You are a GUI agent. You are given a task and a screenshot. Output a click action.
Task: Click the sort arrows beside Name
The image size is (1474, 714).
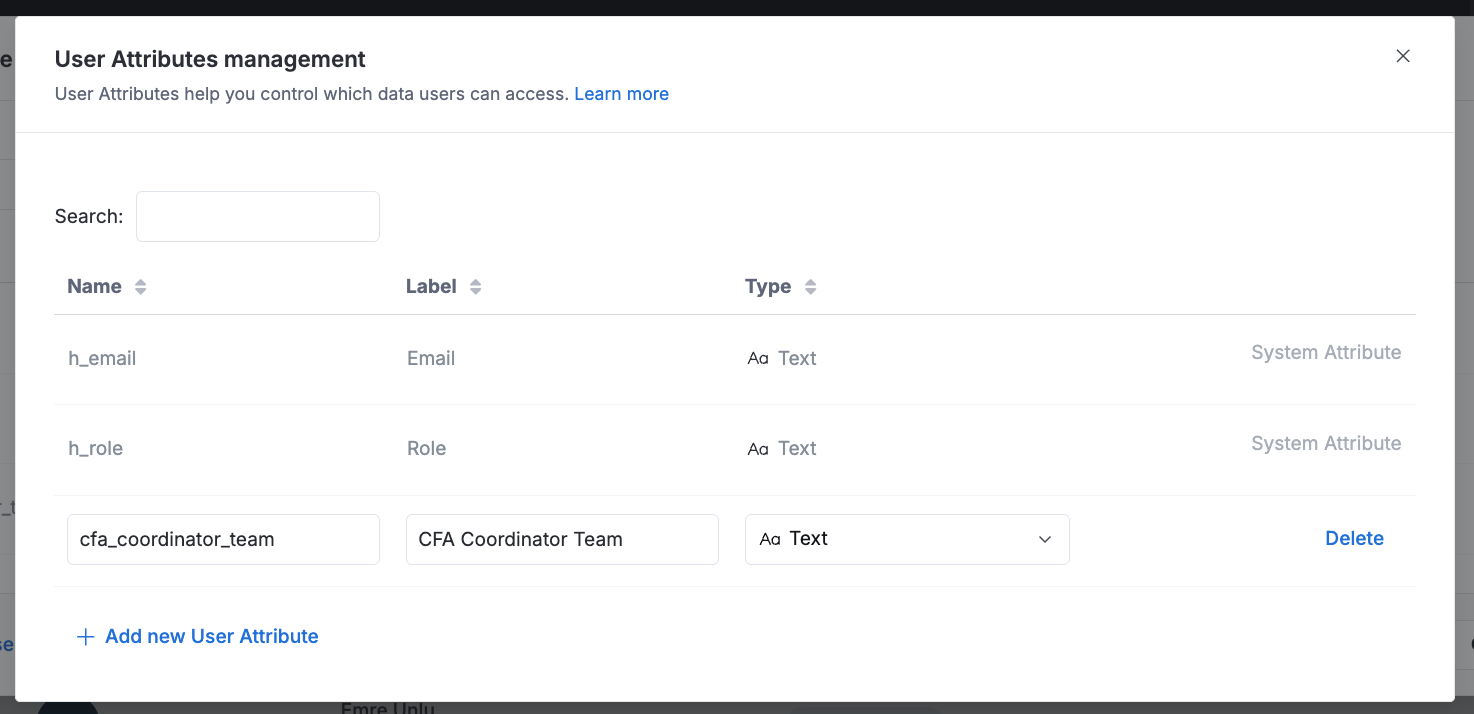pos(141,287)
